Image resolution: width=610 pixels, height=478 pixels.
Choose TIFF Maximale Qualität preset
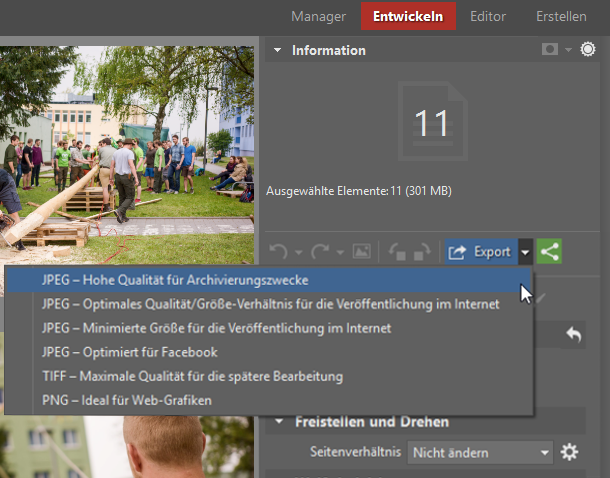tap(269, 376)
